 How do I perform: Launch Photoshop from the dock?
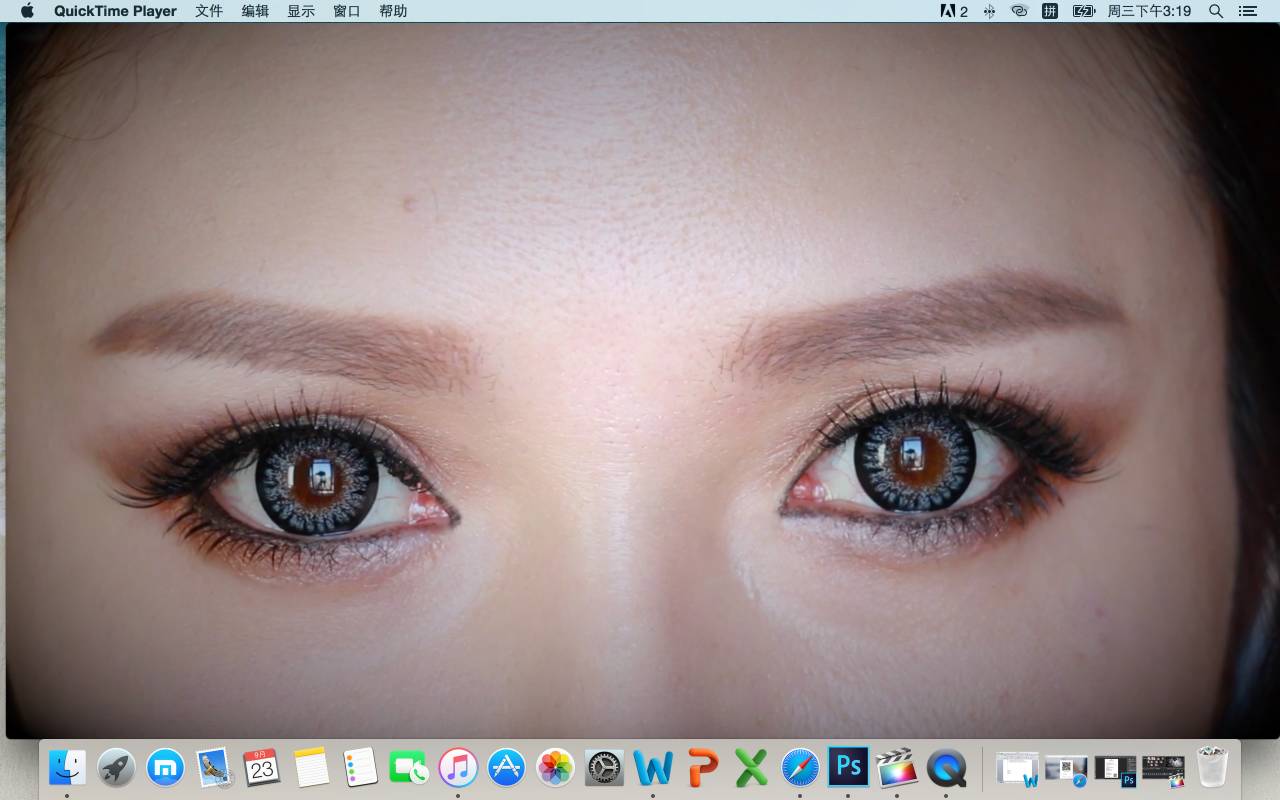pos(848,767)
